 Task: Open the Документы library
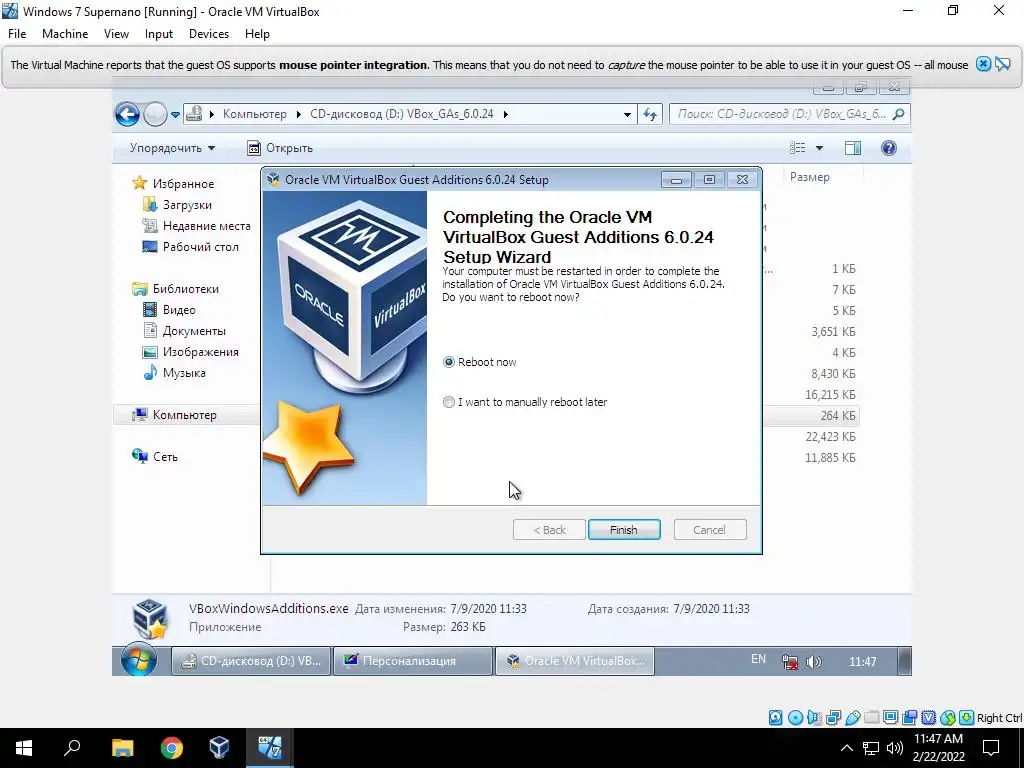(194, 331)
